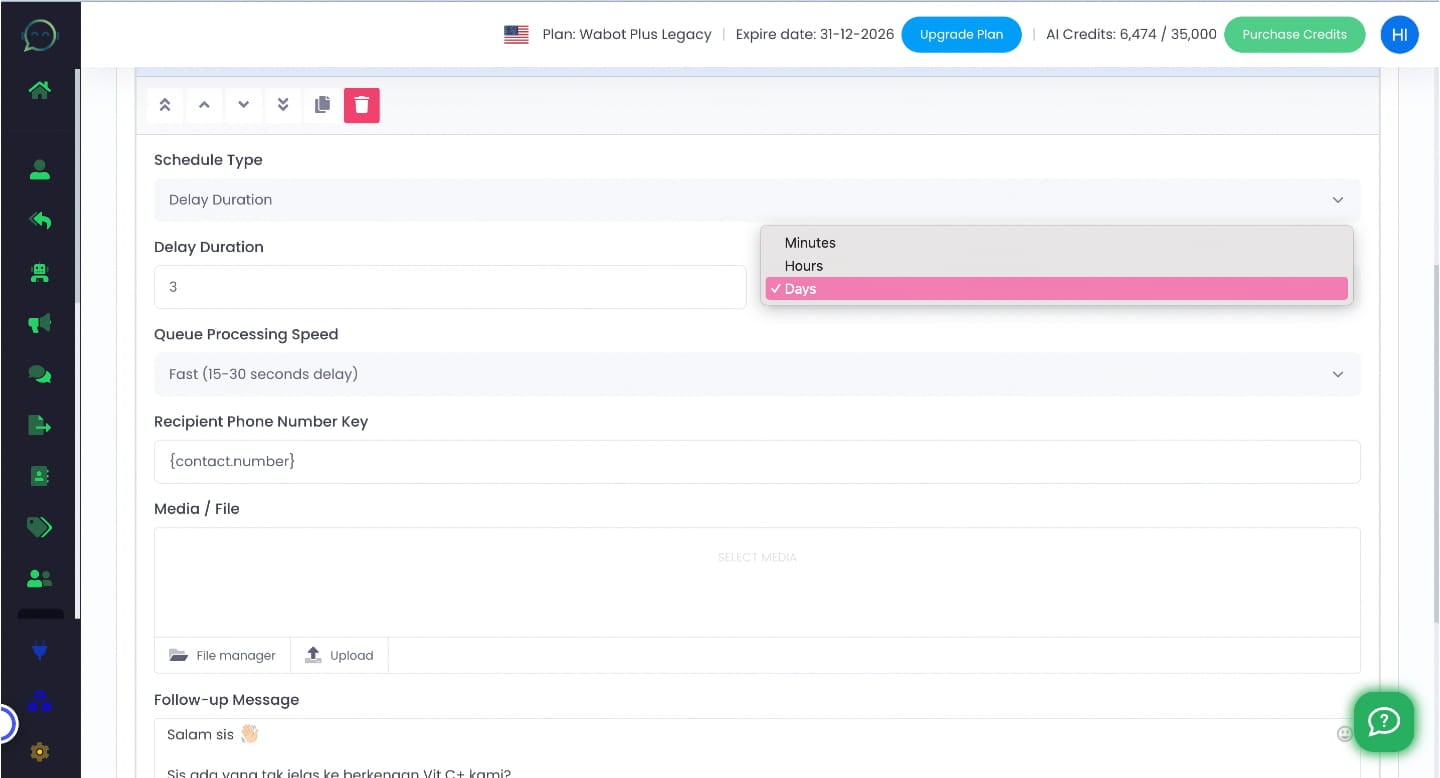
Task: Delete the block with the red trash icon
Action: coord(361,104)
